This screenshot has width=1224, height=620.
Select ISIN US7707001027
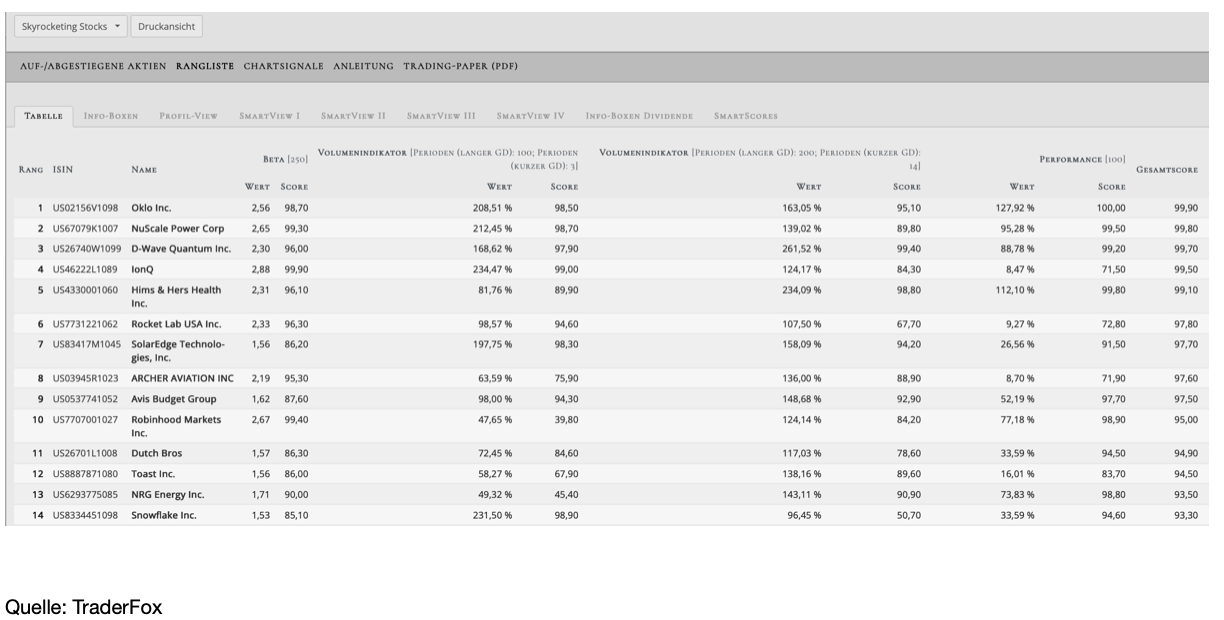85,419
